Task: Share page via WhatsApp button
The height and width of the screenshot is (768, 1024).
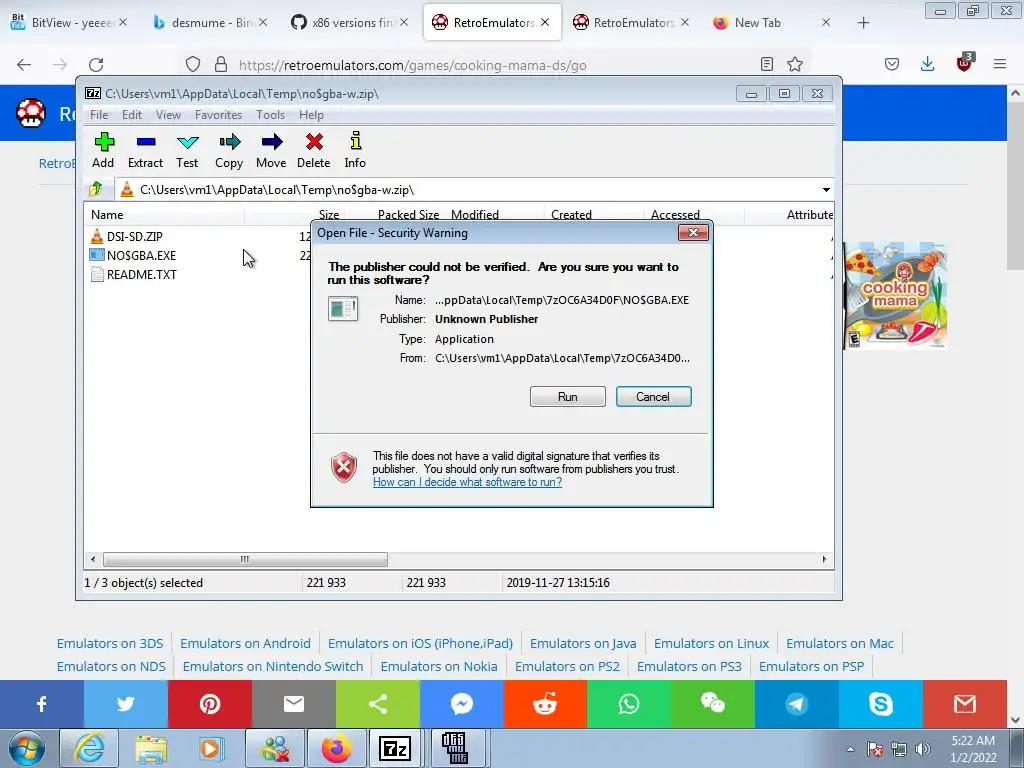Action: click(629, 704)
